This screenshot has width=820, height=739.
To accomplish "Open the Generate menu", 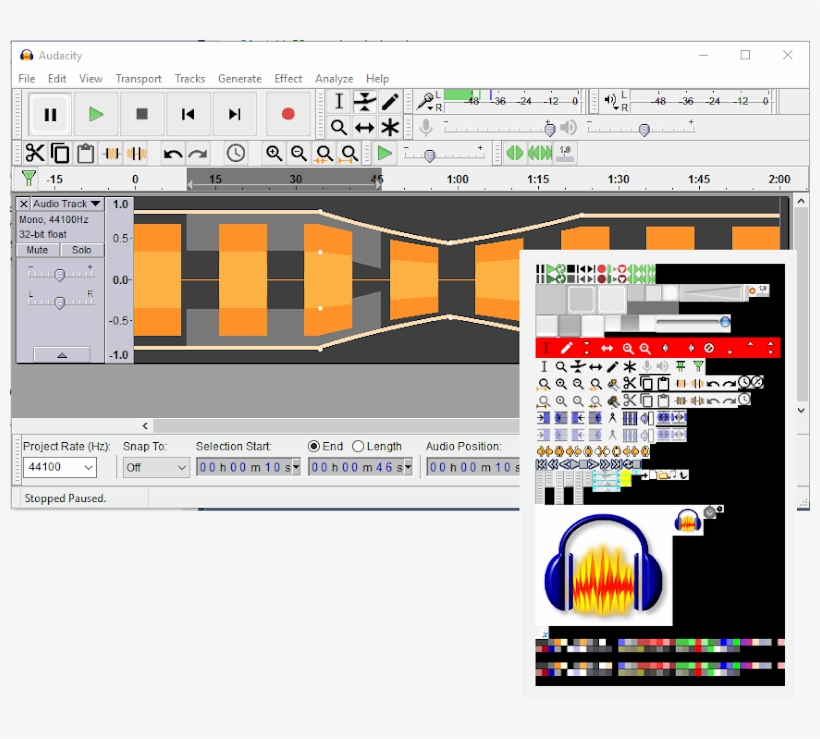I will pyautogui.click(x=240, y=78).
